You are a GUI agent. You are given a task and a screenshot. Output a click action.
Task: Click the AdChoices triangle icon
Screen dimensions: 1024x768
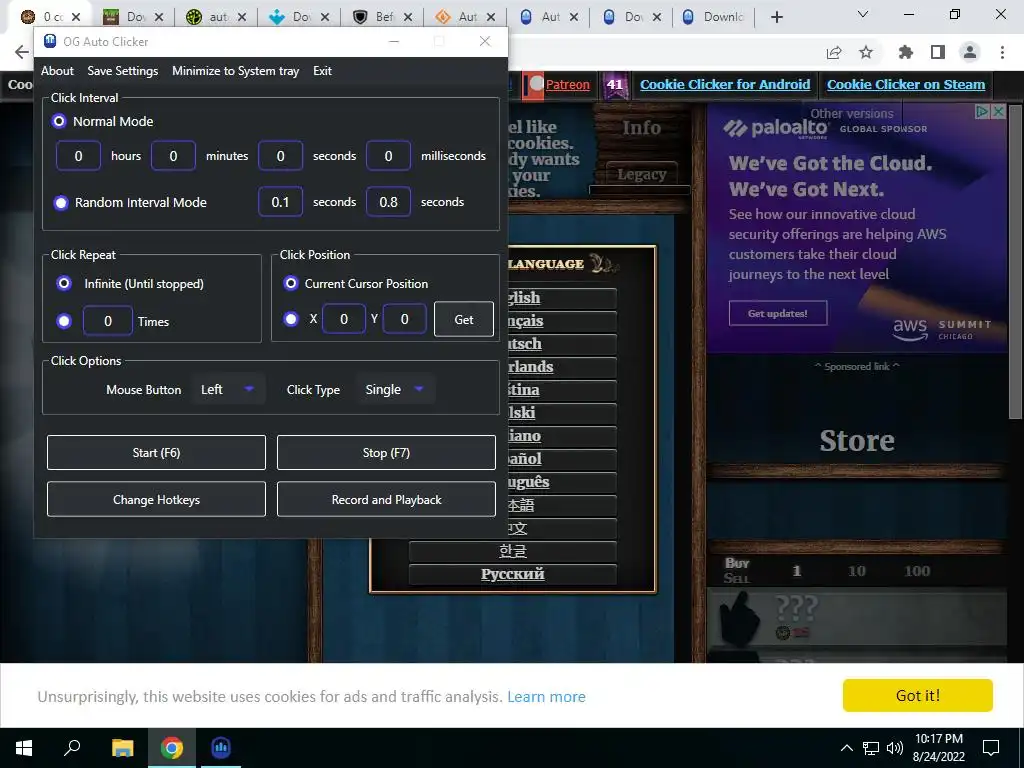982,112
